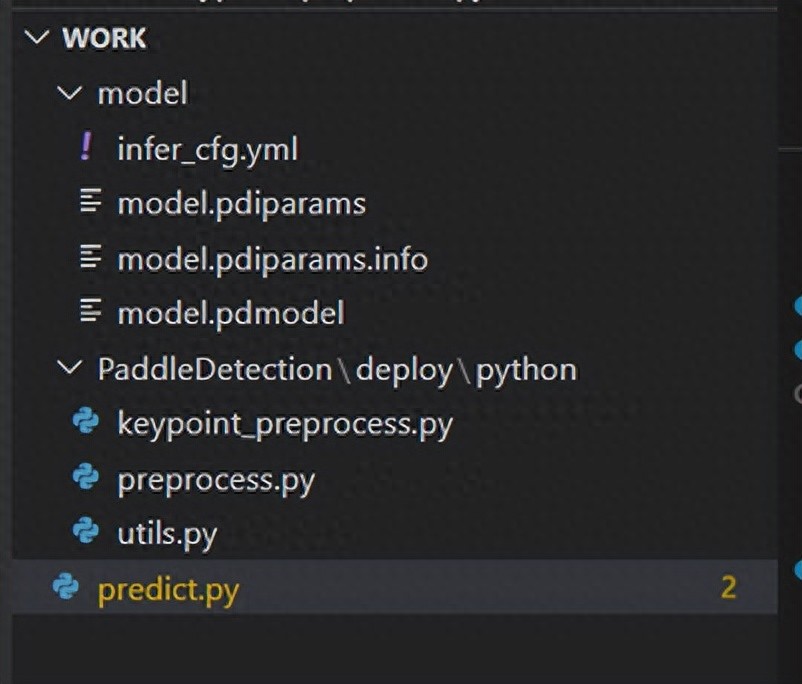This screenshot has width=802, height=684.
Task: Collapse the model folder chevron
Action: 69,94
